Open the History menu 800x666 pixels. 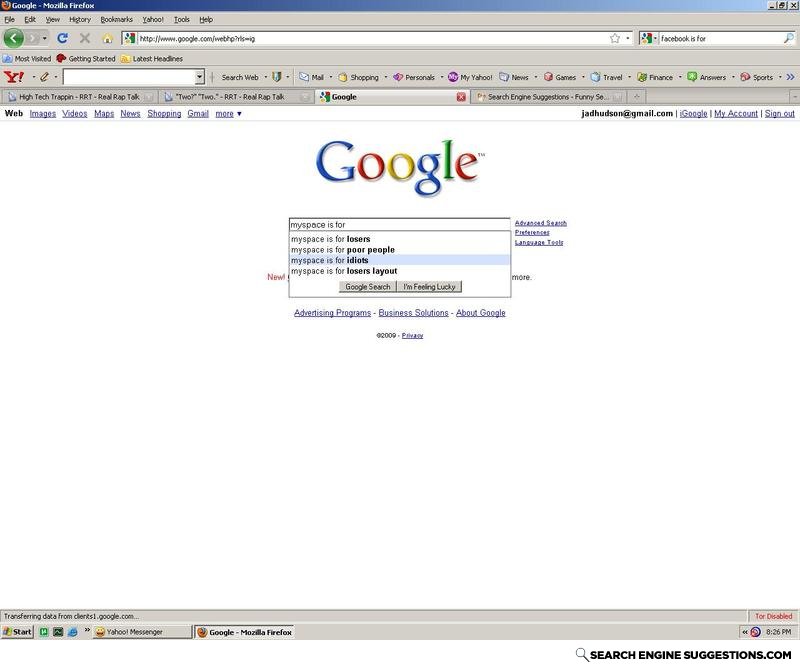pyautogui.click(x=80, y=19)
